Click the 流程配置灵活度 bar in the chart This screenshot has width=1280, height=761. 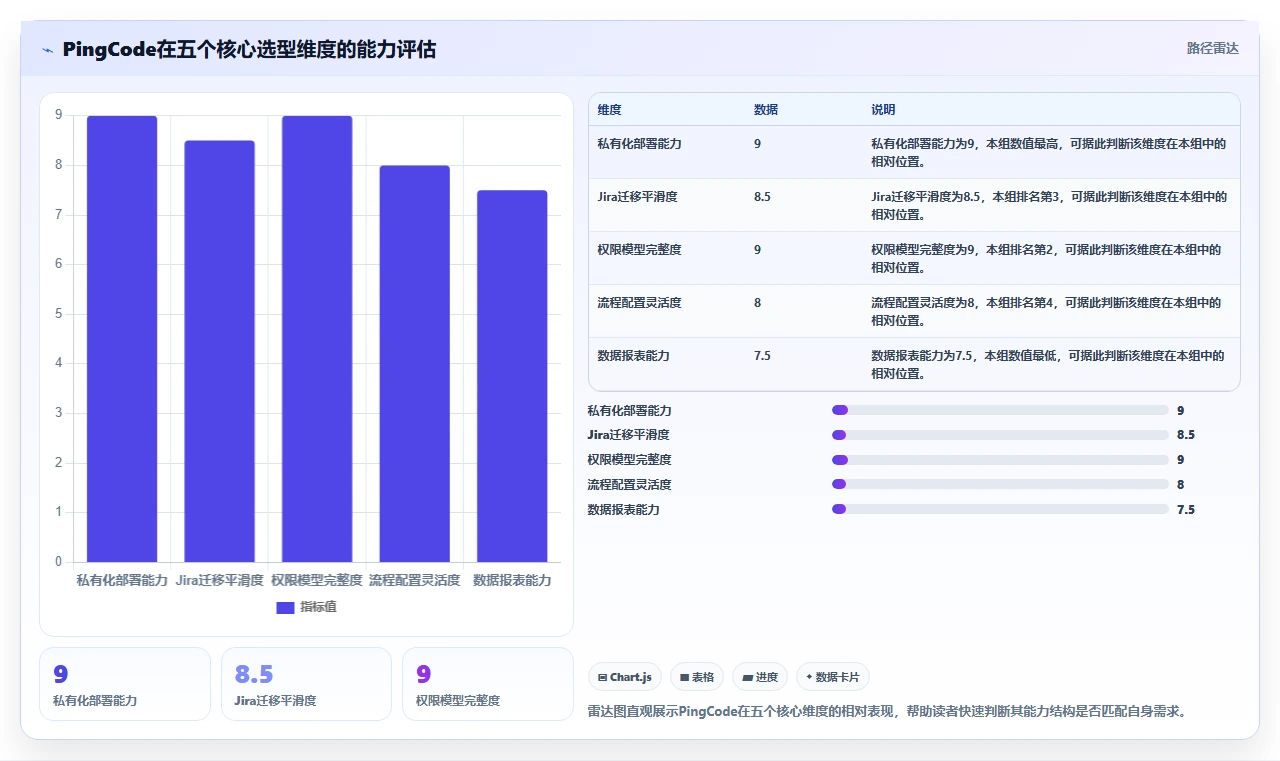(414, 364)
